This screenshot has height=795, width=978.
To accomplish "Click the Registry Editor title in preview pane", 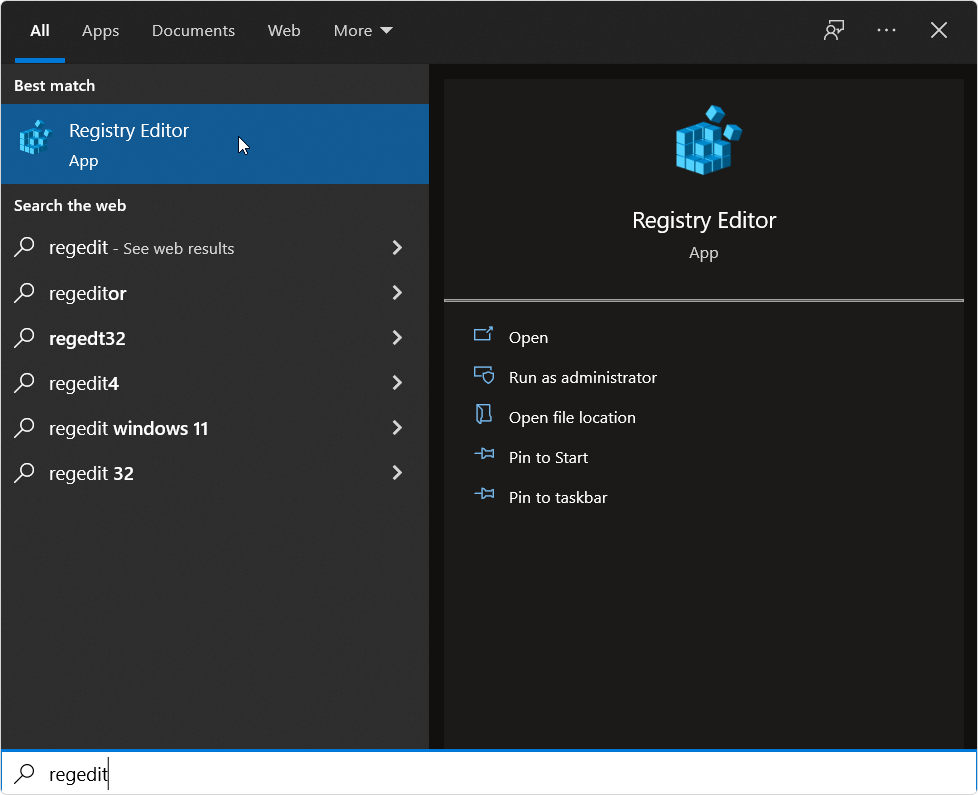I will coord(704,220).
